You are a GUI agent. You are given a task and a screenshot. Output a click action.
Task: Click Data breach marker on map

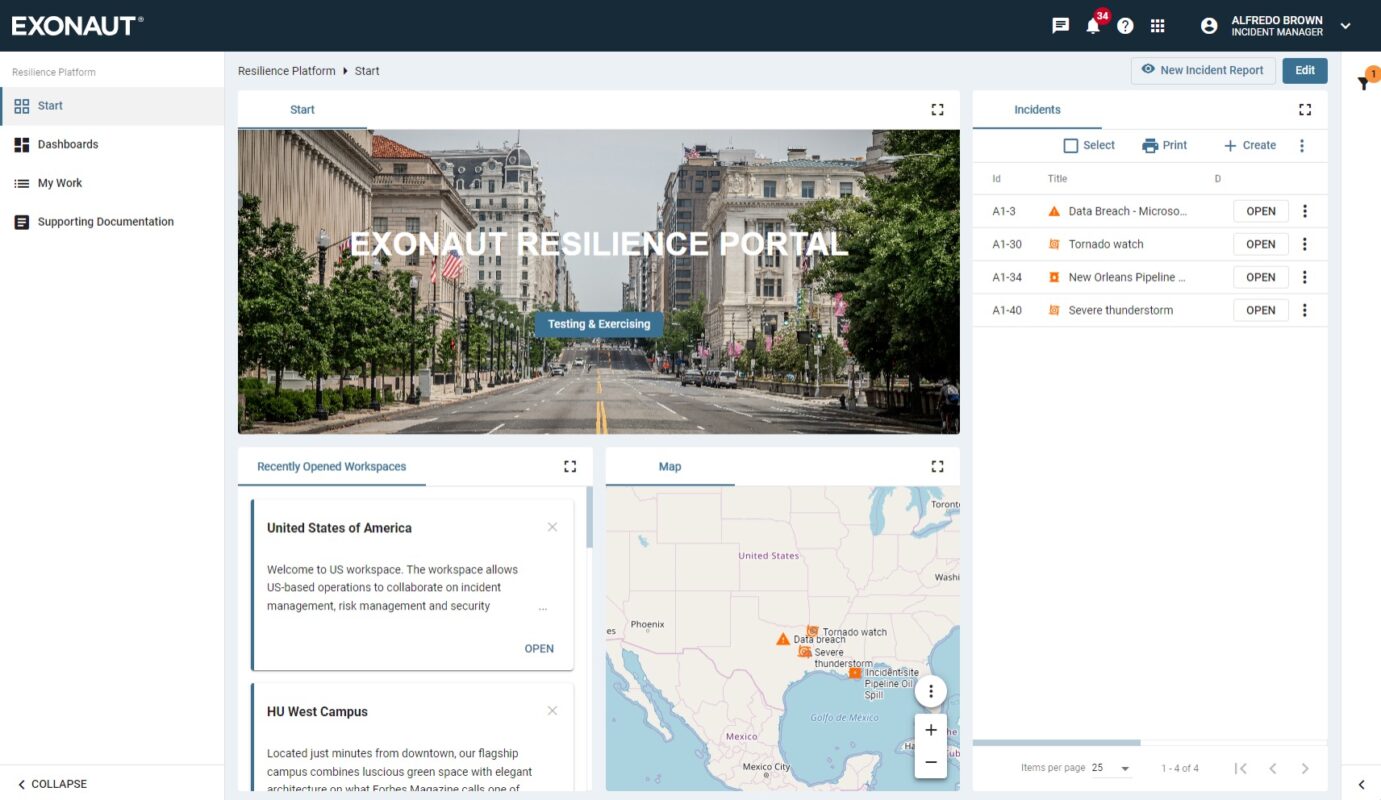(783, 639)
